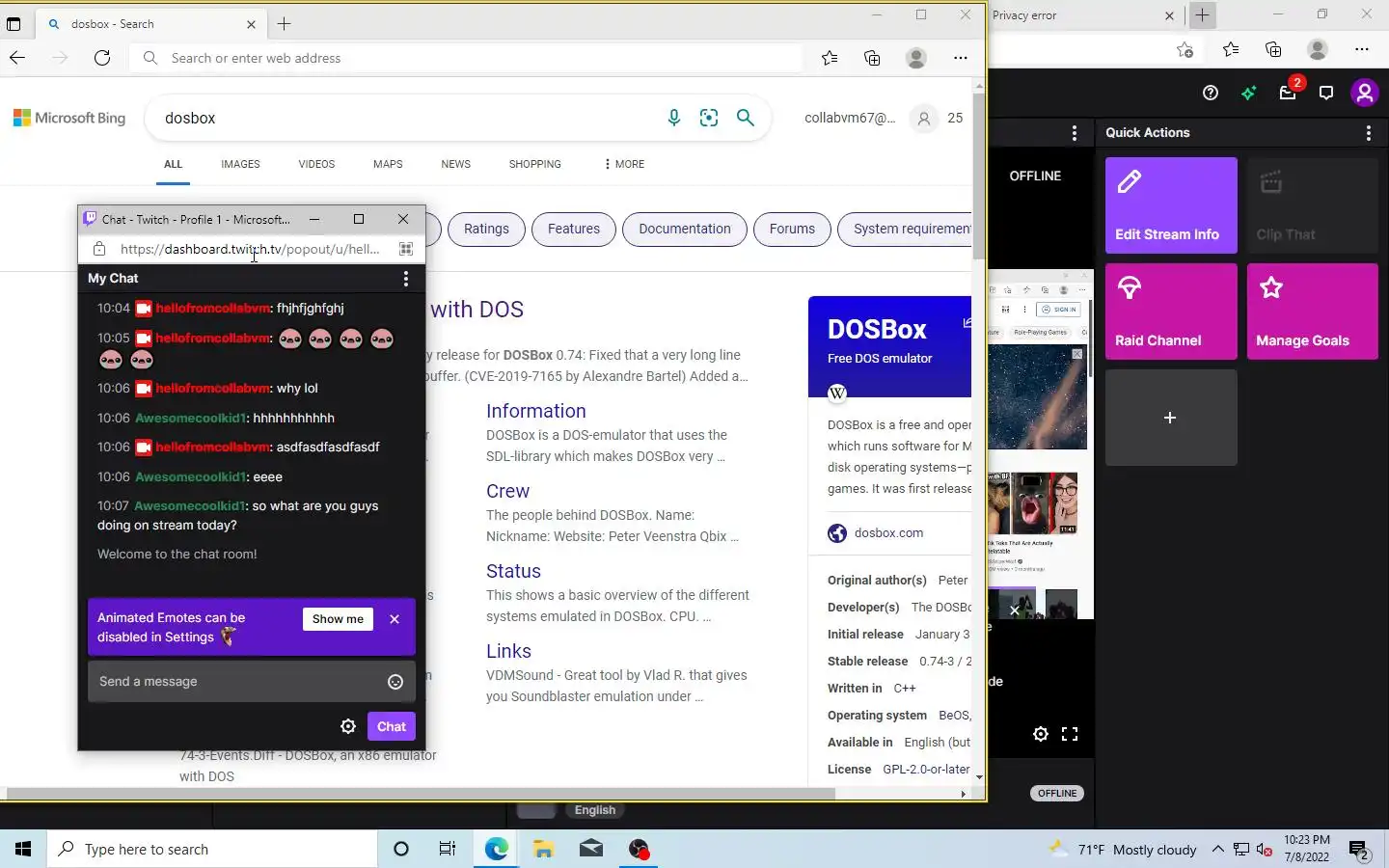Toggle fullscreen on stream preview
1389x868 pixels.
click(1070, 734)
